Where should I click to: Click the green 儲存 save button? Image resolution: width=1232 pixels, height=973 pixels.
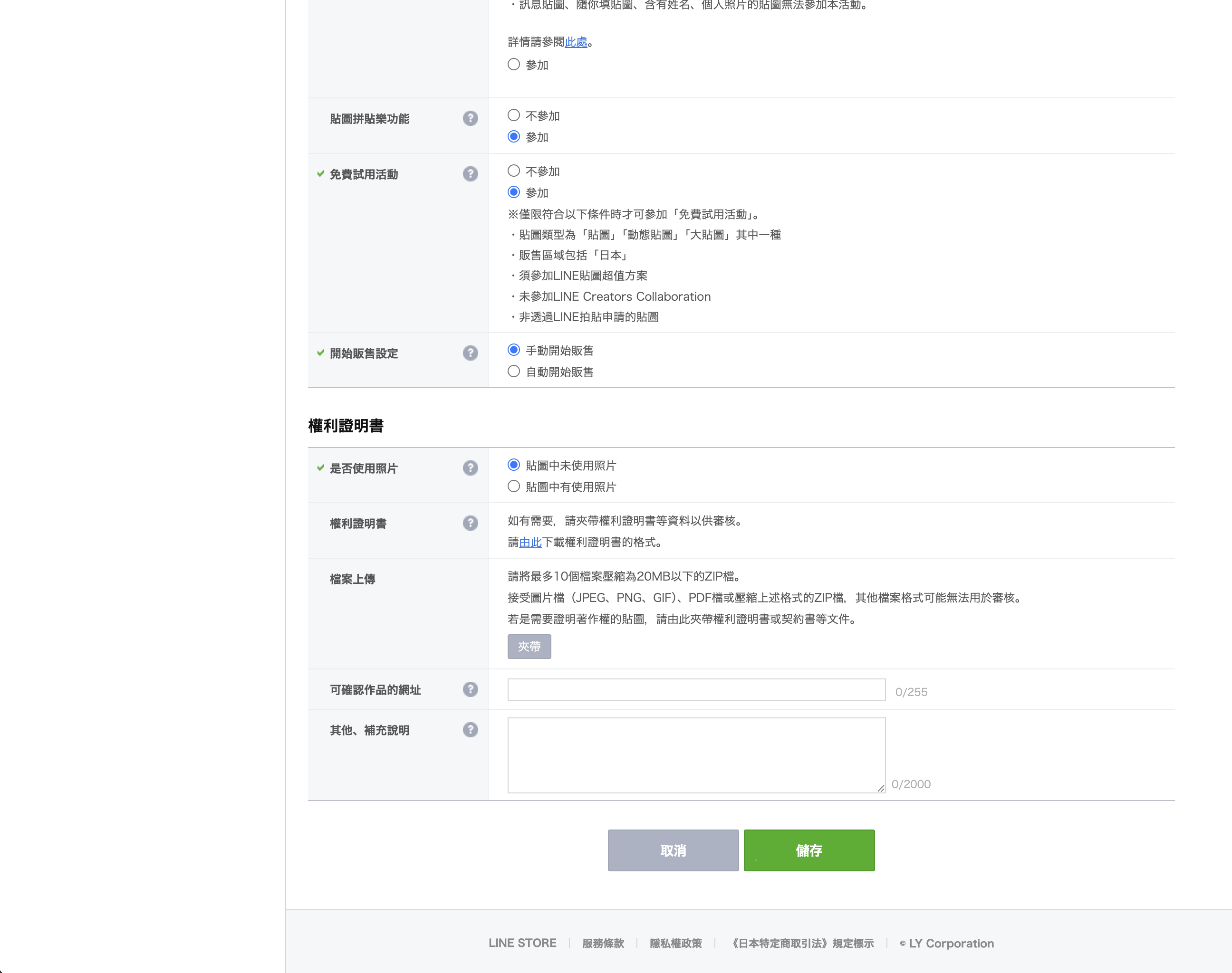(808, 850)
